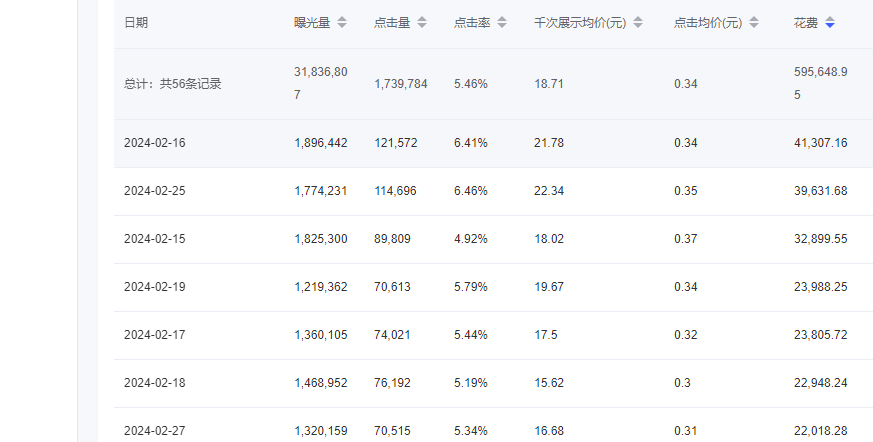Click the 4.92% click rate cell
Screen dimensions: 873x442
tap(470, 239)
